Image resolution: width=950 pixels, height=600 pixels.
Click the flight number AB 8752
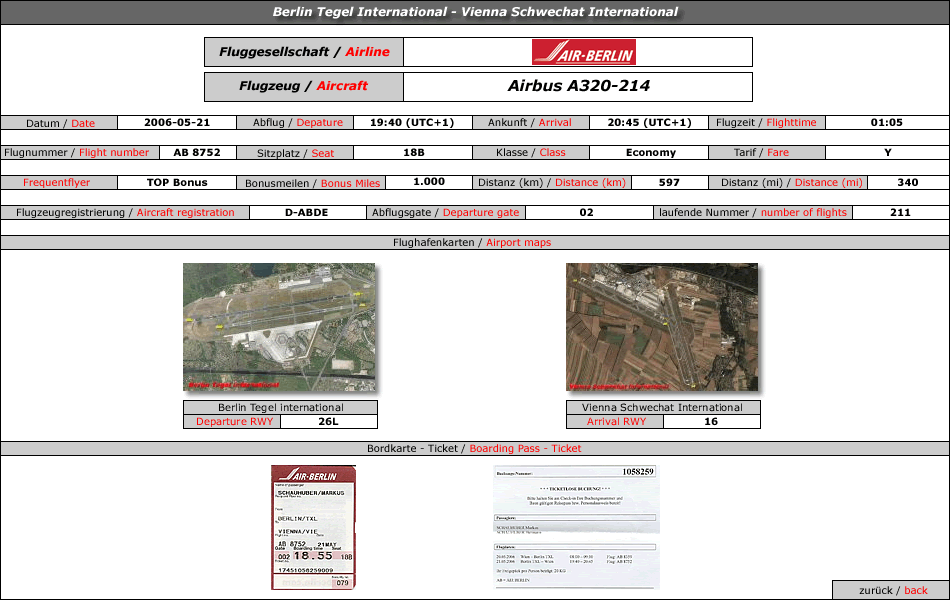(x=197, y=153)
